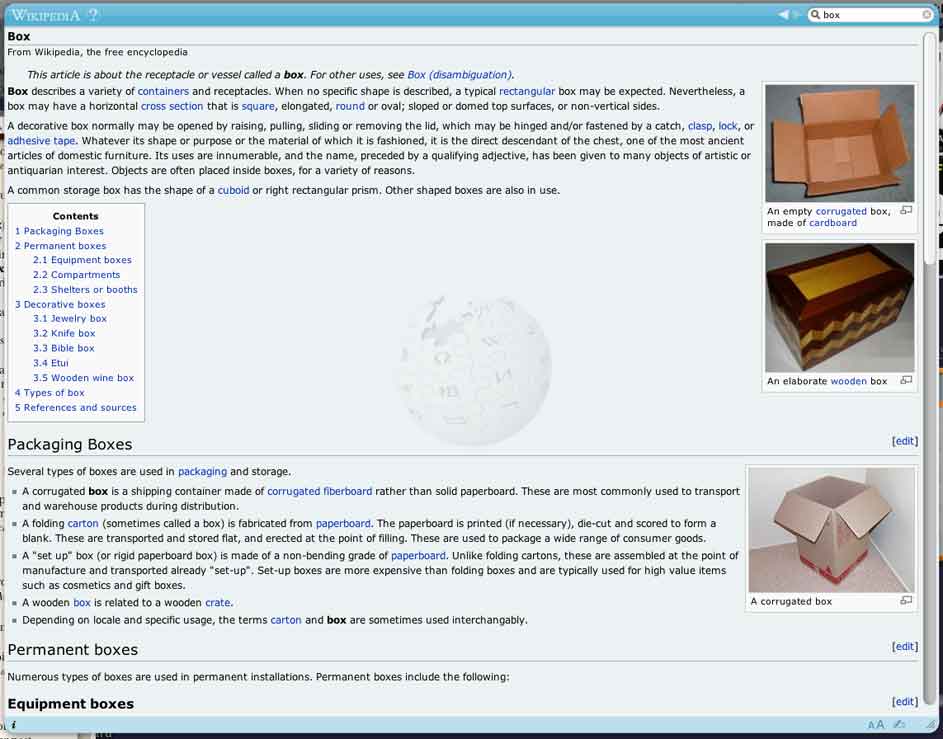Click the vertical scrollbar thumb
This screenshot has height=739, width=943.
(930, 147)
